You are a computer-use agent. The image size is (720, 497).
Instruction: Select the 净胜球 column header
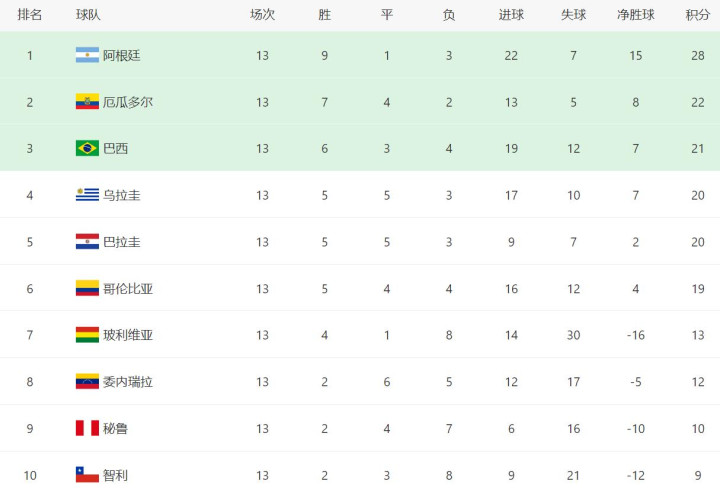click(636, 15)
